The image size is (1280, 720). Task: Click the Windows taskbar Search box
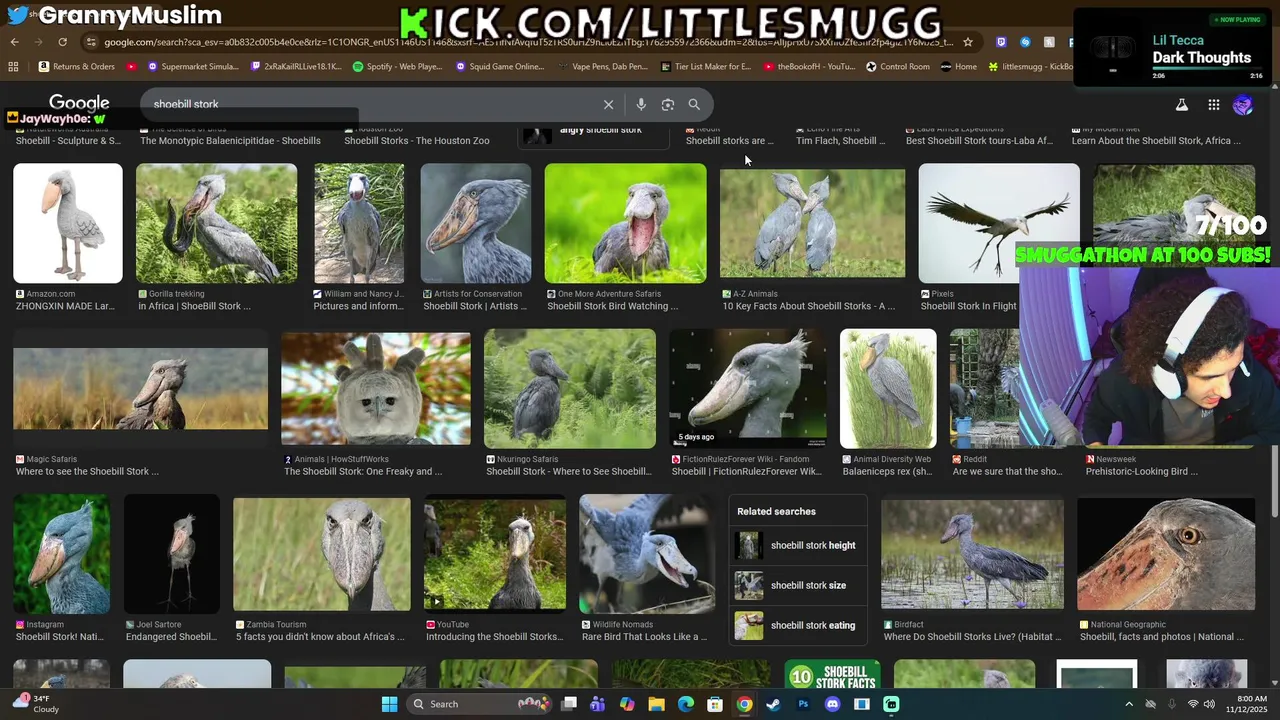click(x=478, y=704)
